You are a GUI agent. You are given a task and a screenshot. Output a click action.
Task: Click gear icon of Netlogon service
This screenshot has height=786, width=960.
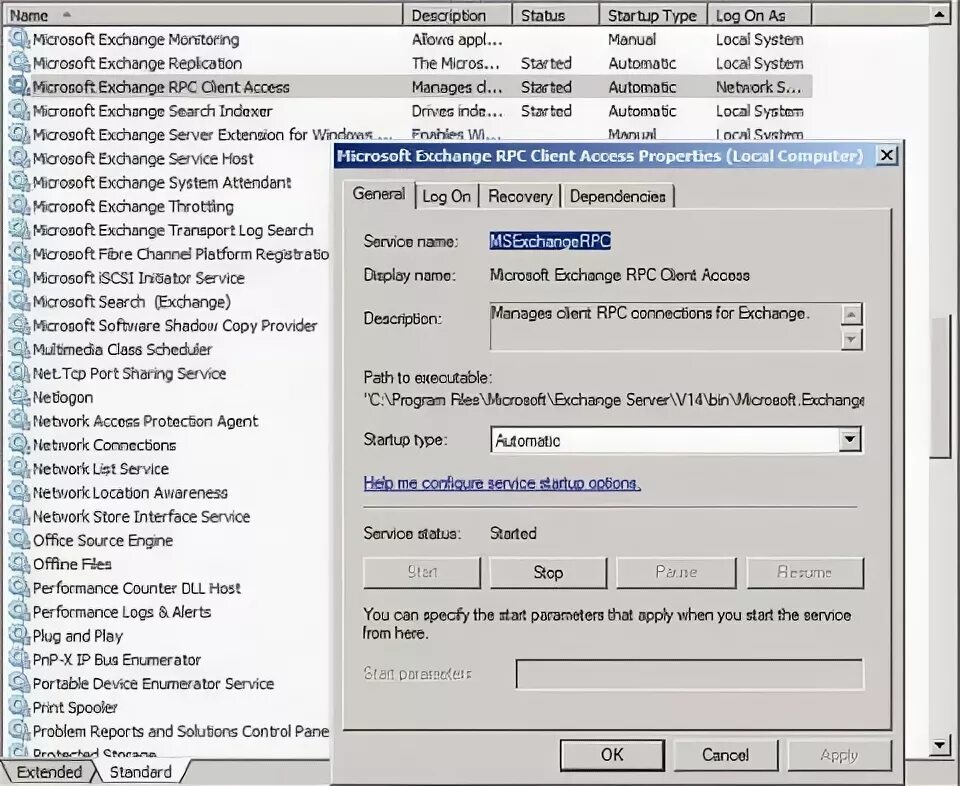point(19,398)
